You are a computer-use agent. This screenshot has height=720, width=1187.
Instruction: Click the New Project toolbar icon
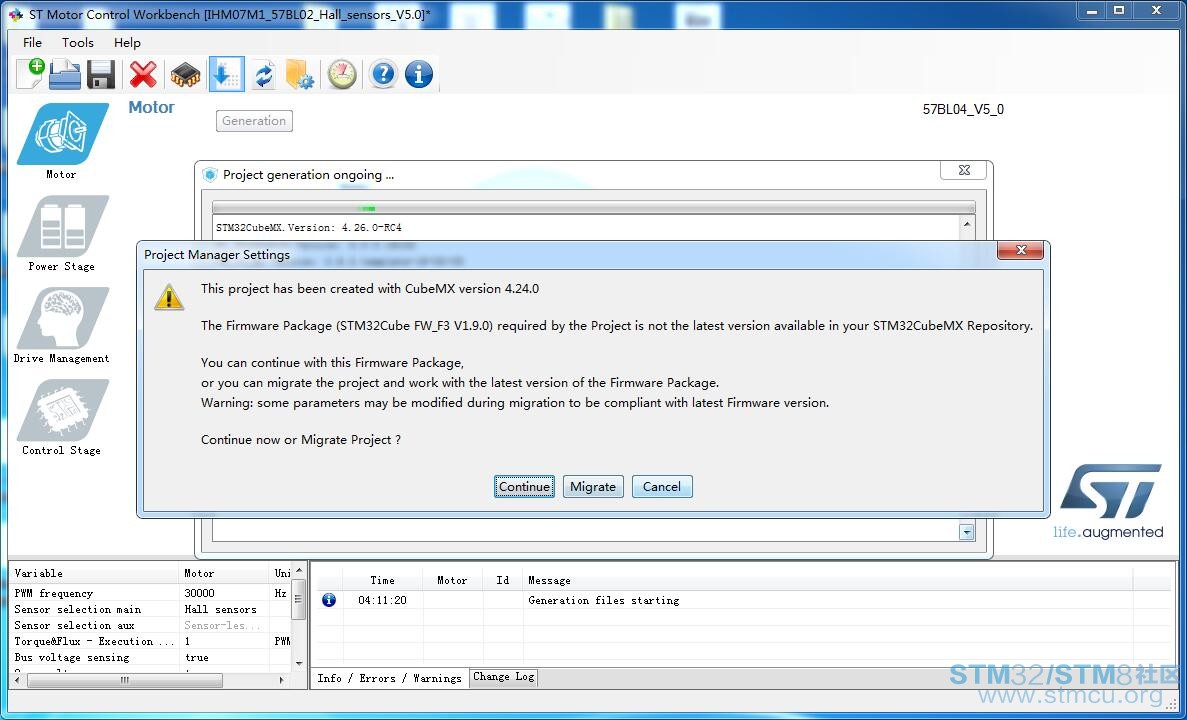pyautogui.click(x=30, y=73)
